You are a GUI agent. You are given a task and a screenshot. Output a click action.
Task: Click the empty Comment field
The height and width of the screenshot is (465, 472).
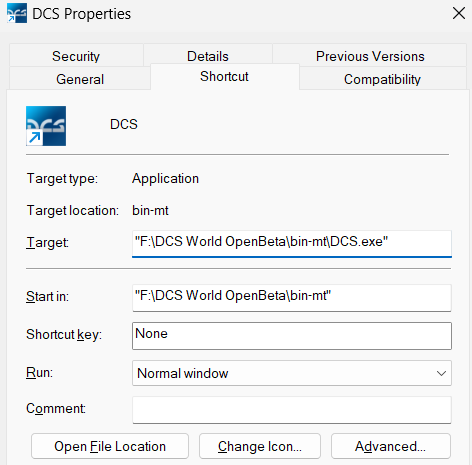tap(292, 410)
